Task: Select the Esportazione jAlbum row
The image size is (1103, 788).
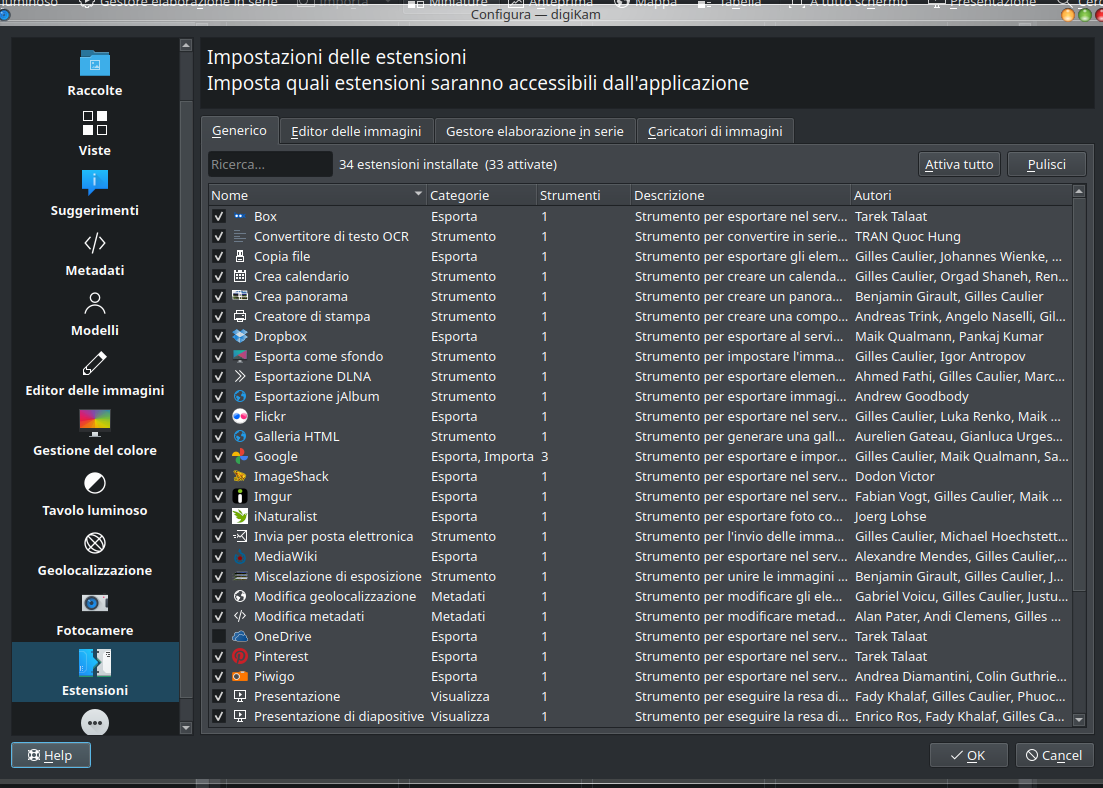Action: tap(640, 396)
